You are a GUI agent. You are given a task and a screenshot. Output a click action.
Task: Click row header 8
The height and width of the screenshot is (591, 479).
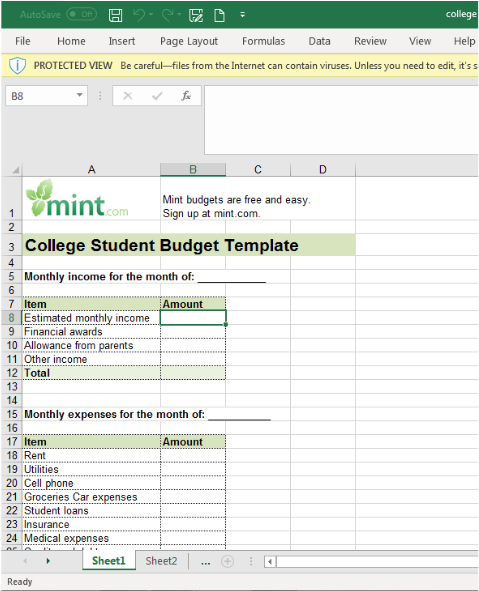(x=11, y=318)
